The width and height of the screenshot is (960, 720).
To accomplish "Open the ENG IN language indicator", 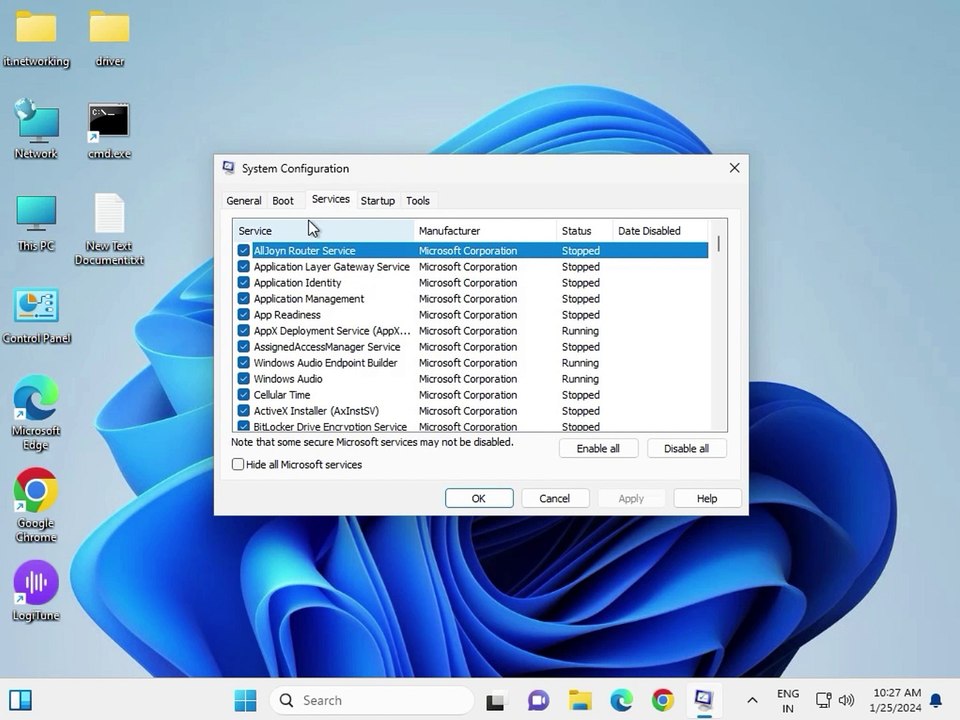I will [x=788, y=700].
